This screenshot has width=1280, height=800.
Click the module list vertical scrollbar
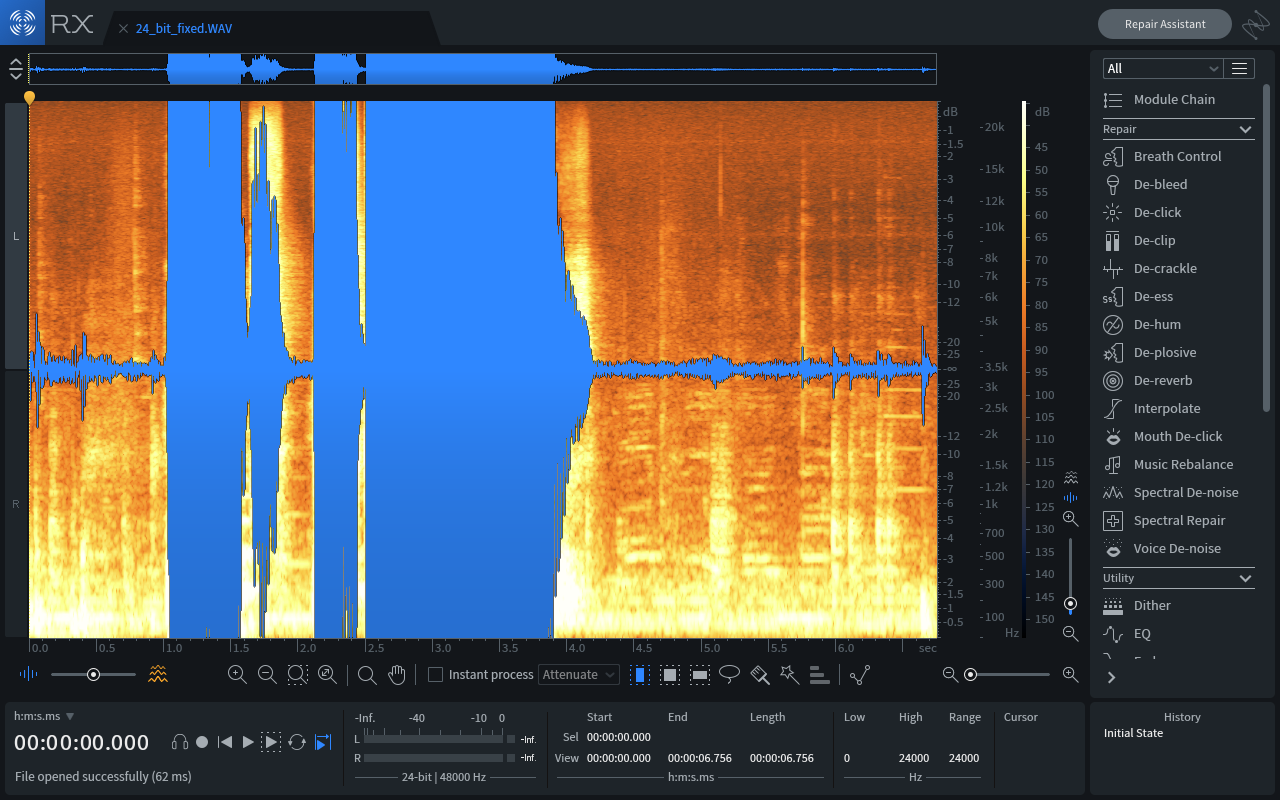(x=1267, y=248)
